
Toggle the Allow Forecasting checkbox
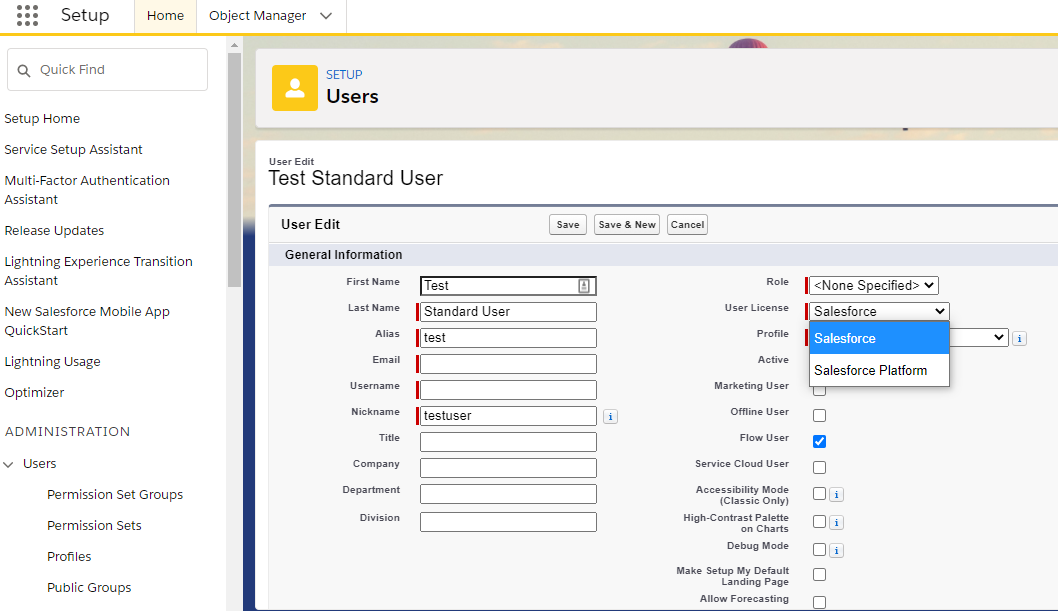[x=819, y=603]
